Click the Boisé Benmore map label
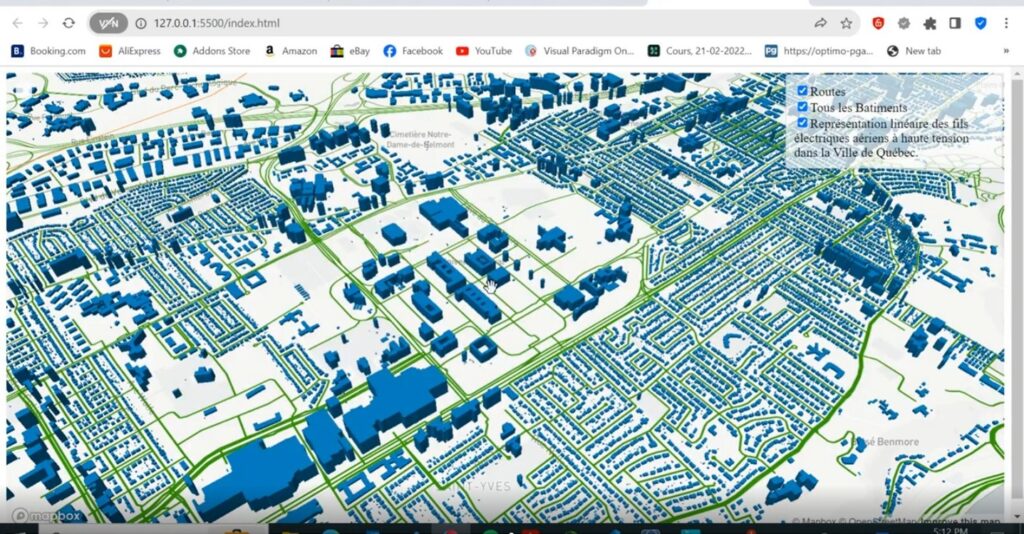1024x534 pixels. point(885,442)
